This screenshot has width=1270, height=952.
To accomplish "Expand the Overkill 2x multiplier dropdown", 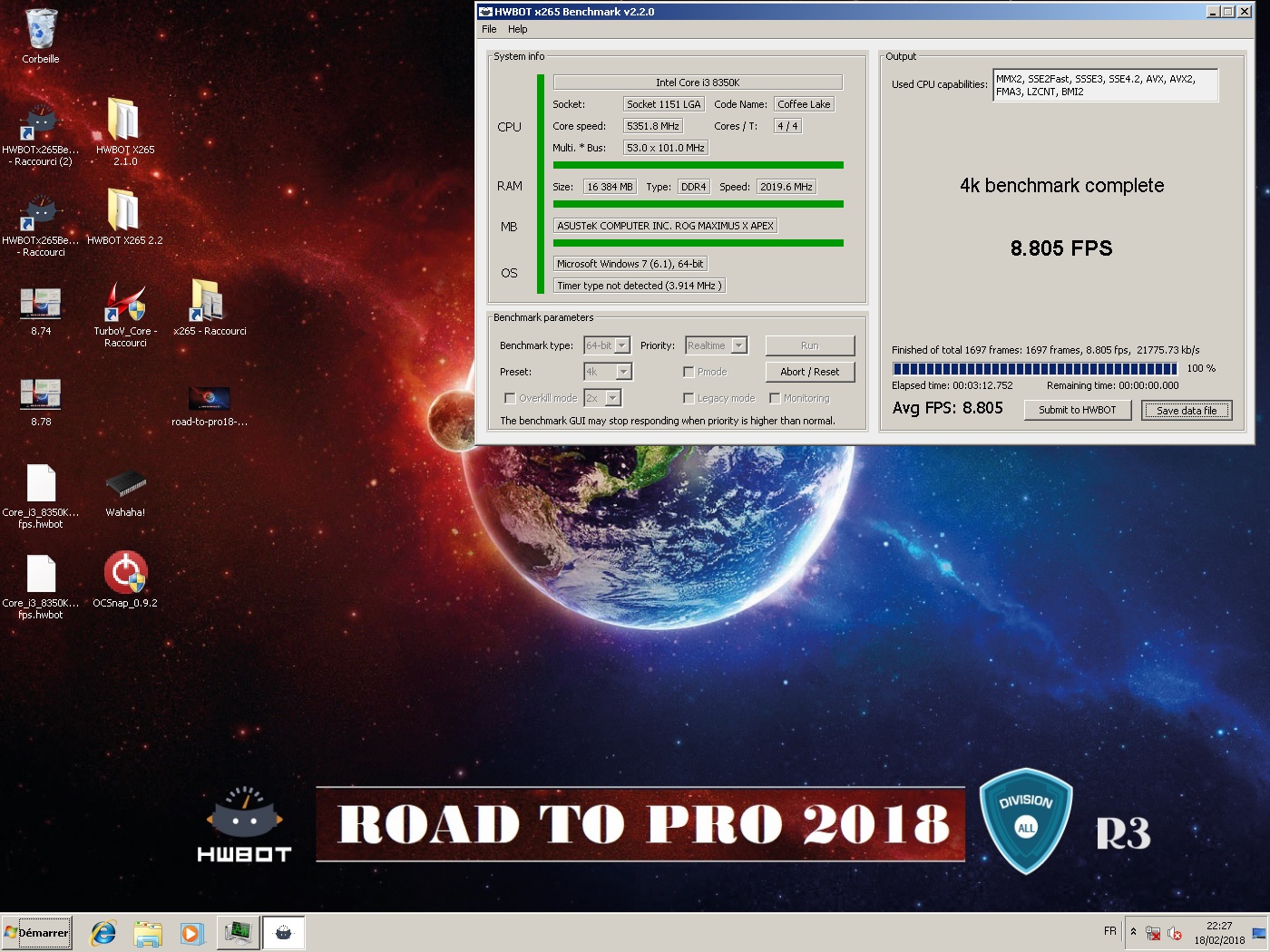I will point(612,398).
